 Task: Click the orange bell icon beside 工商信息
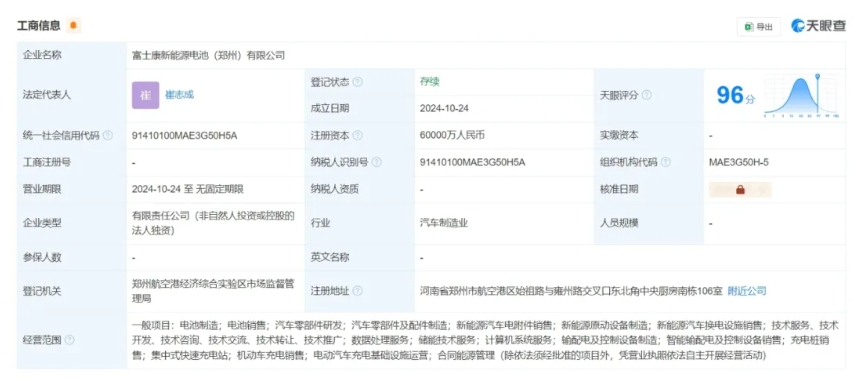click(x=73, y=25)
